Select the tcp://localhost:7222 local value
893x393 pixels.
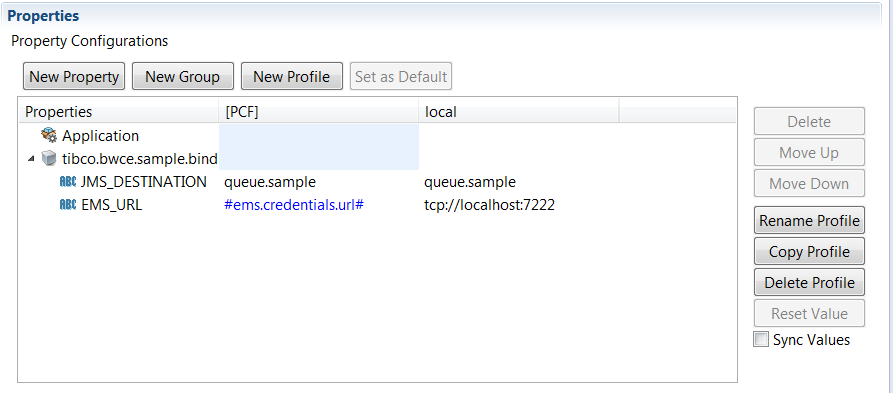[x=490, y=205]
